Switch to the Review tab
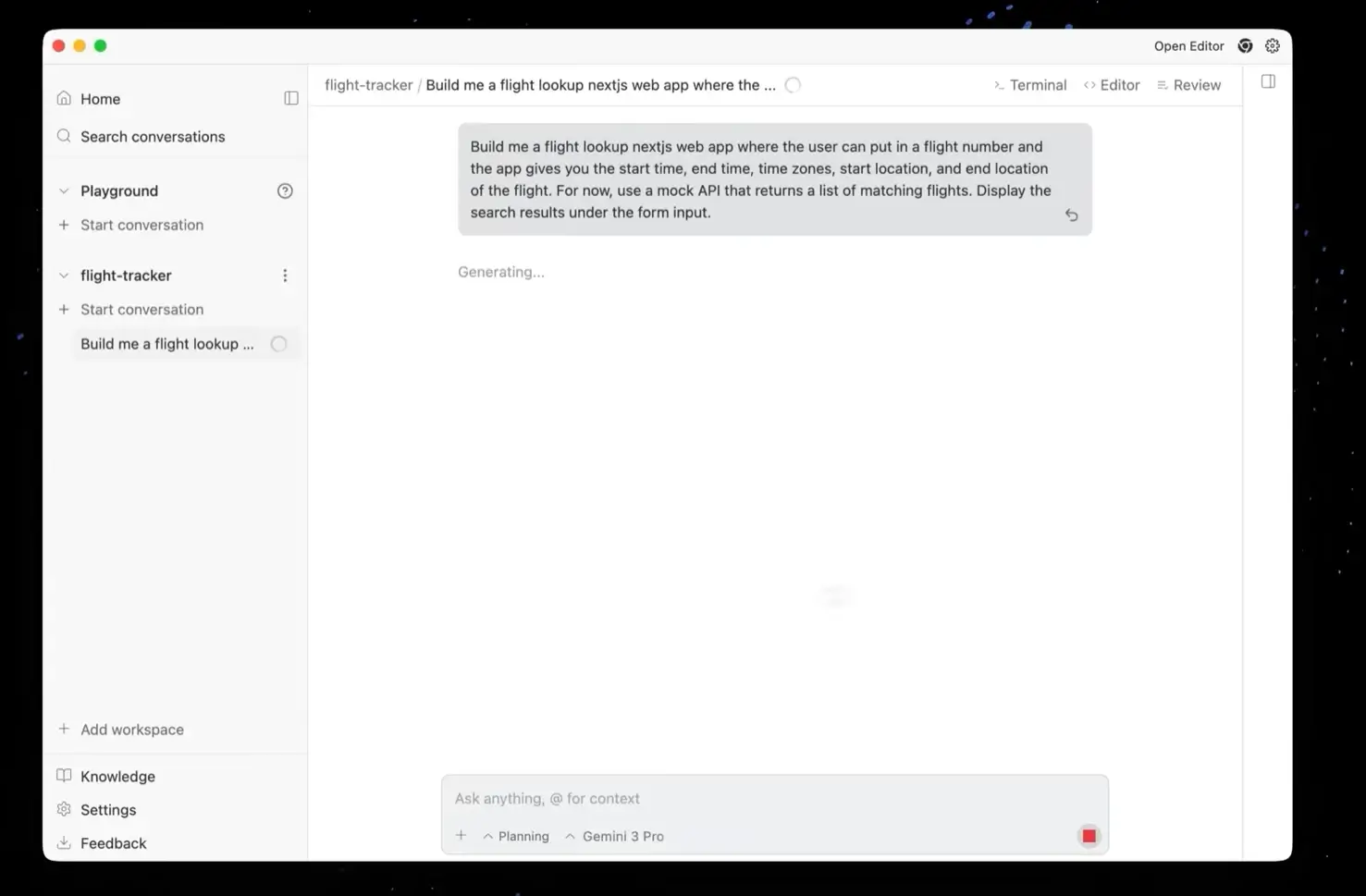 [x=1188, y=85]
